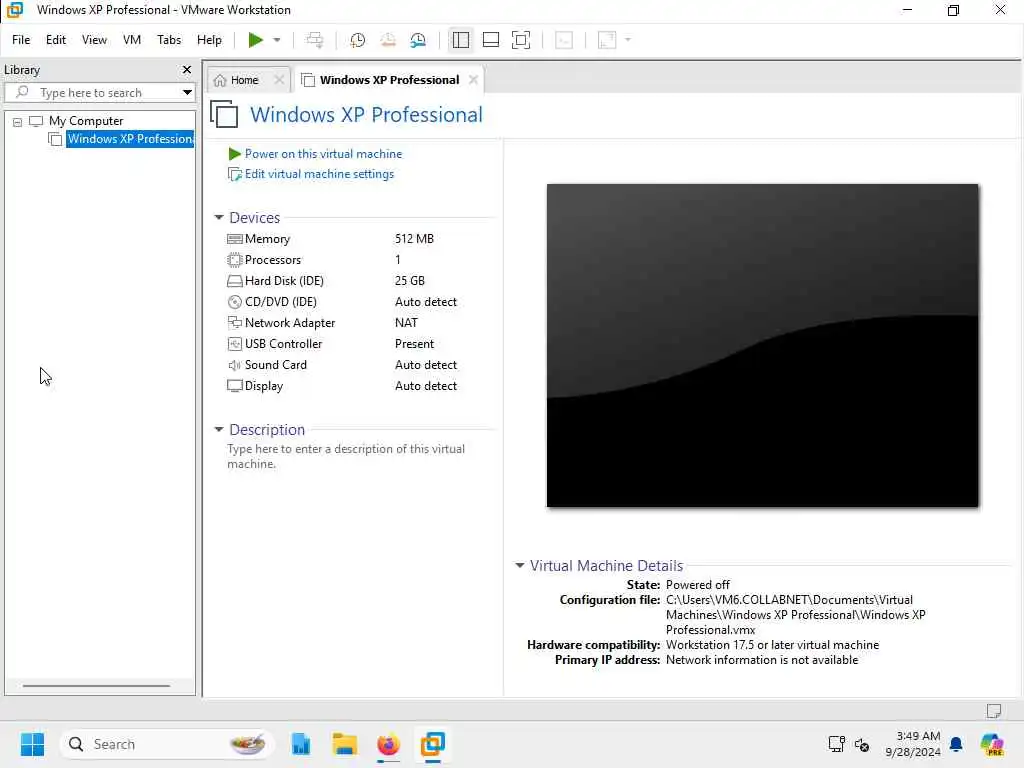
Task: Click Power on this virtual machine
Action: tap(323, 153)
